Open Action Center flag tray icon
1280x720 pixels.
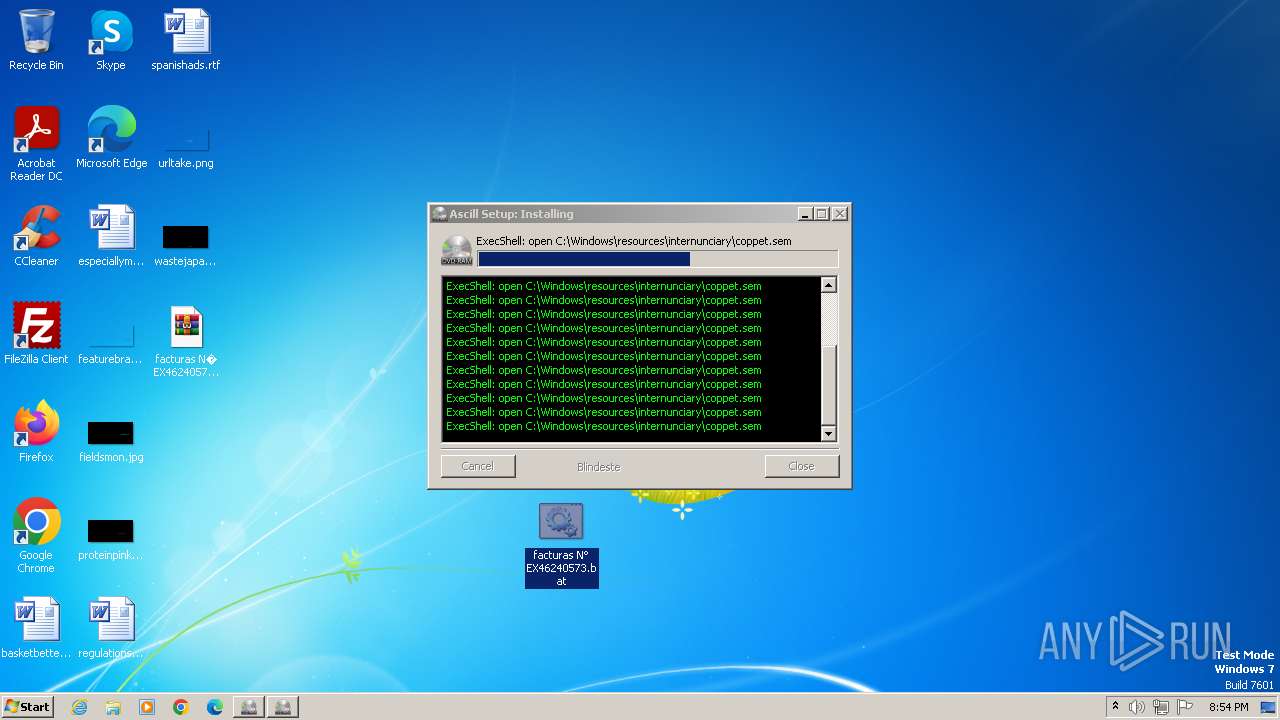pyautogui.click(x=1185, y=707)
